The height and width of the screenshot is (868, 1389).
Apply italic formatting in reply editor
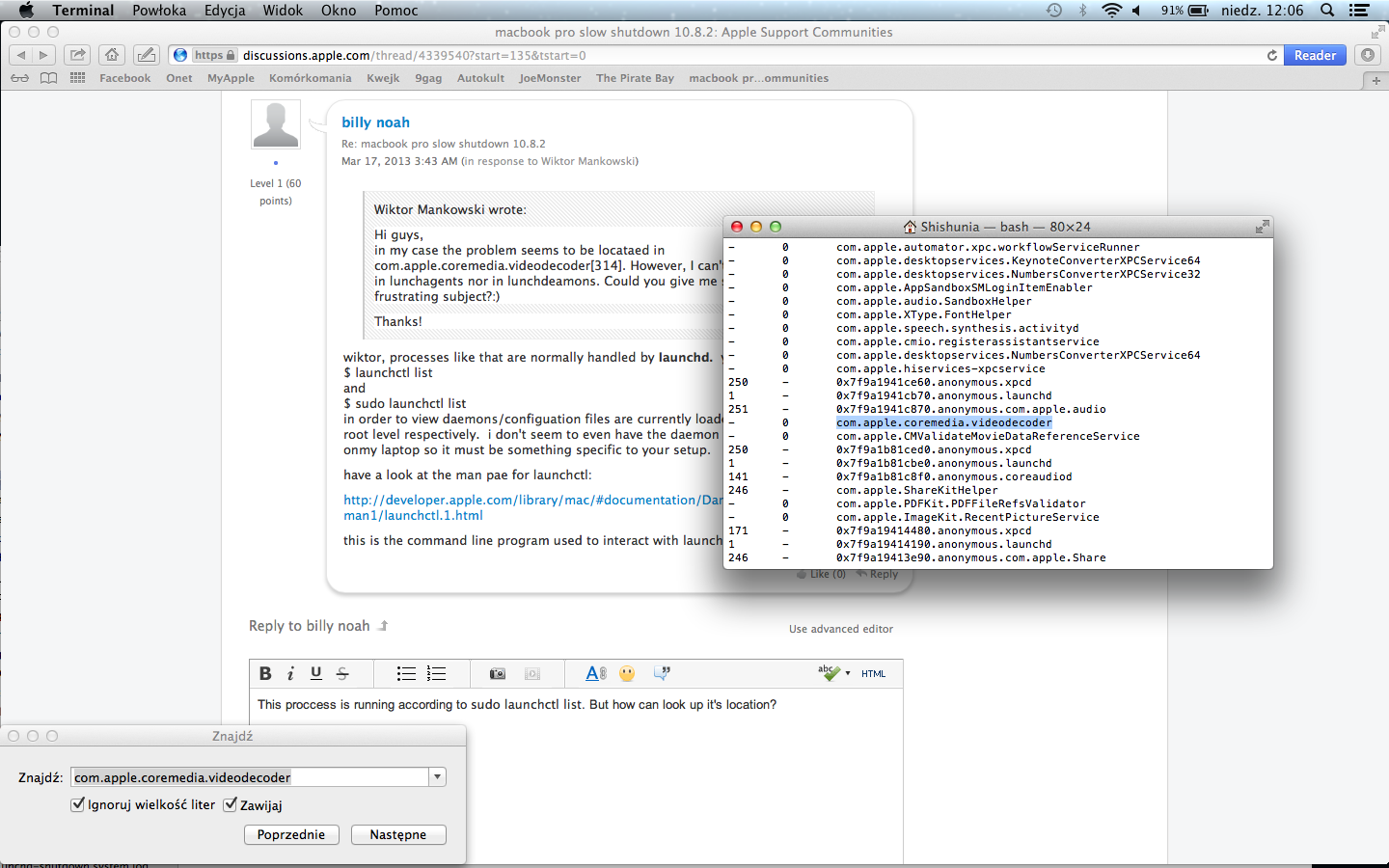point(290,673)
